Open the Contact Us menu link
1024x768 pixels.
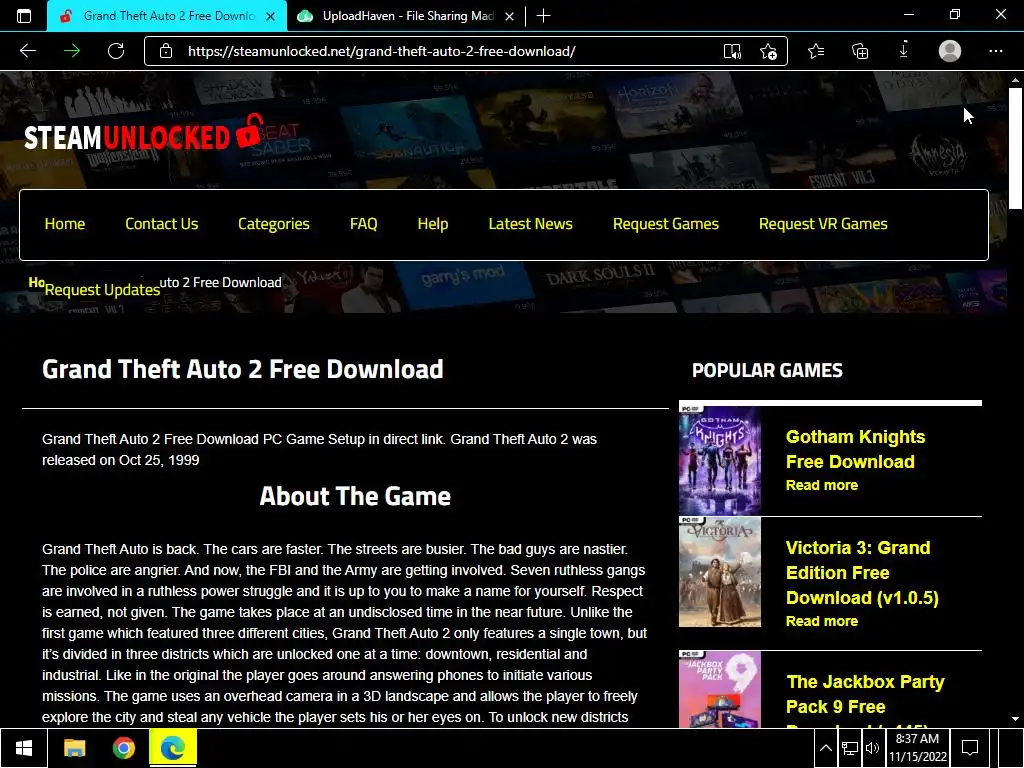pos(161,224)
